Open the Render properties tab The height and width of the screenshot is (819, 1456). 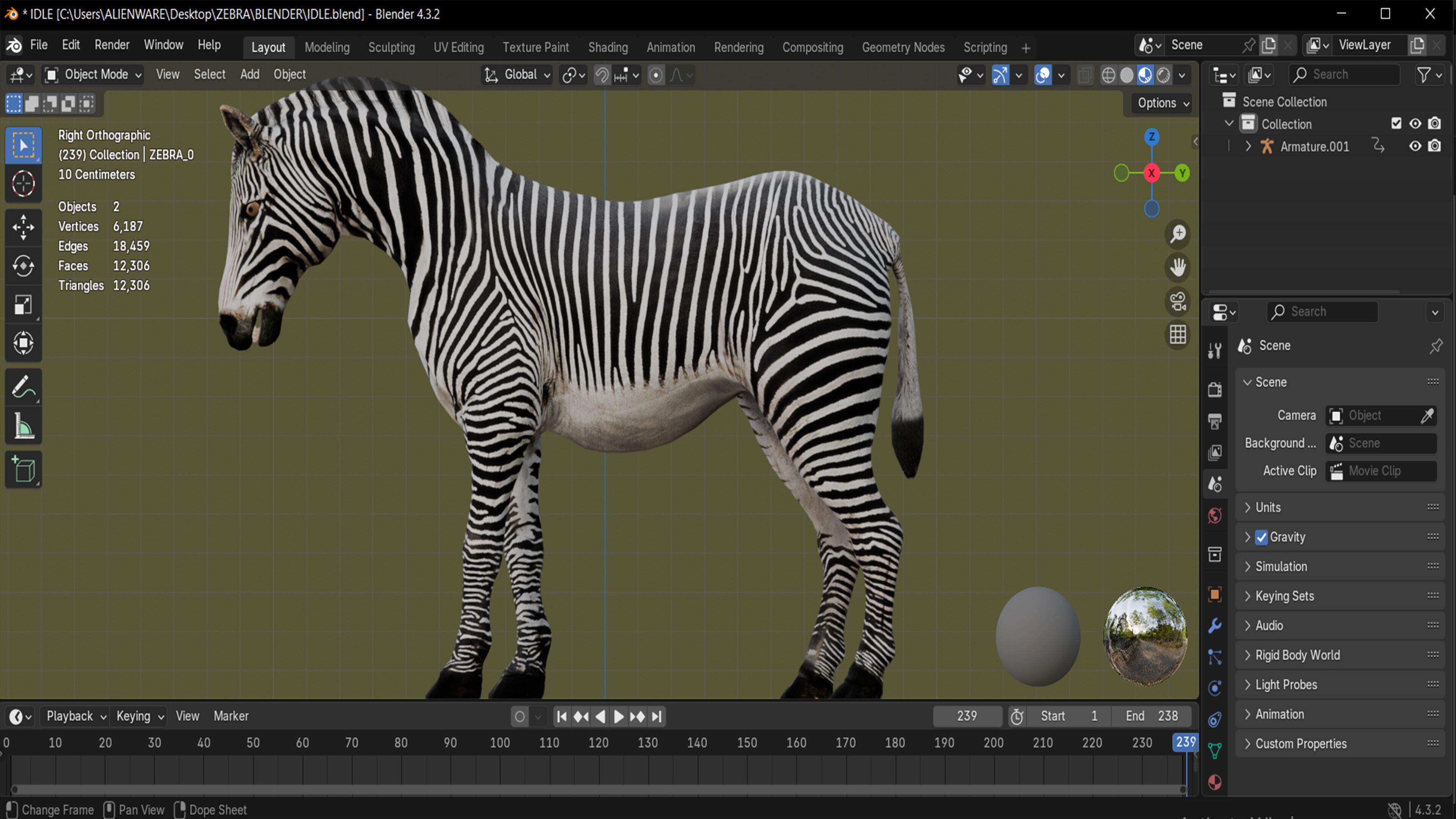[1214, 389]
